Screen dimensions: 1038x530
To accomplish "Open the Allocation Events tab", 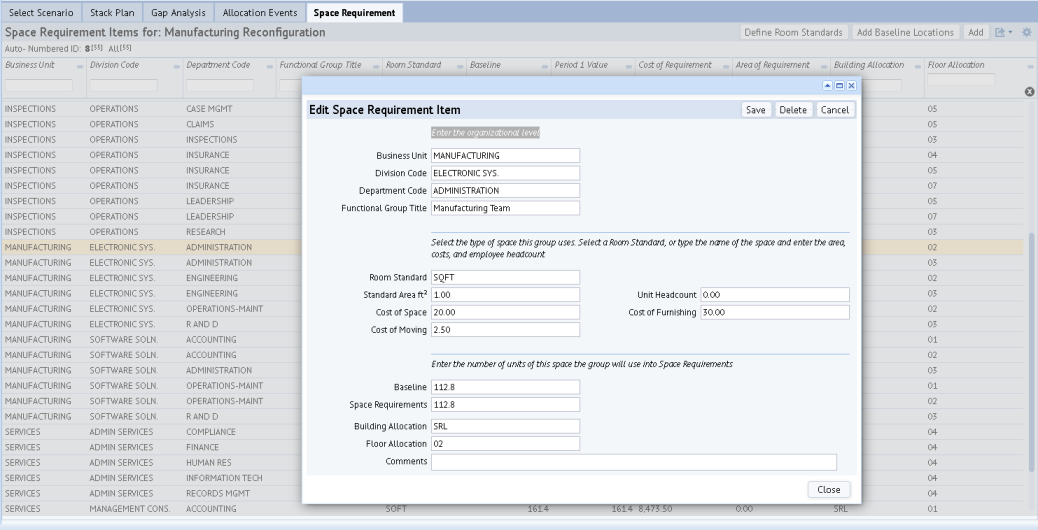I will click(260, 13).
